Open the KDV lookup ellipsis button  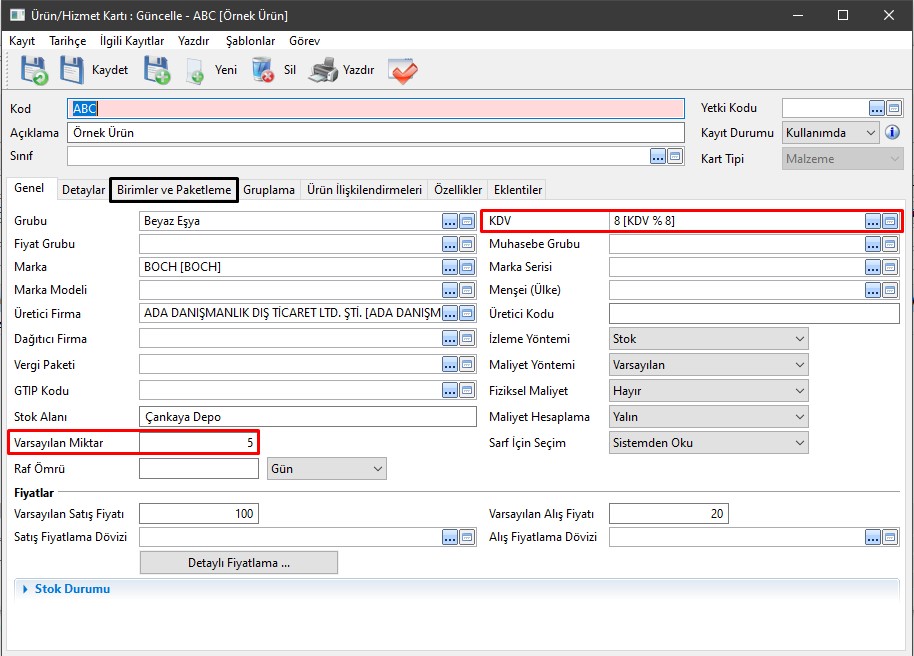click(874, 221)
